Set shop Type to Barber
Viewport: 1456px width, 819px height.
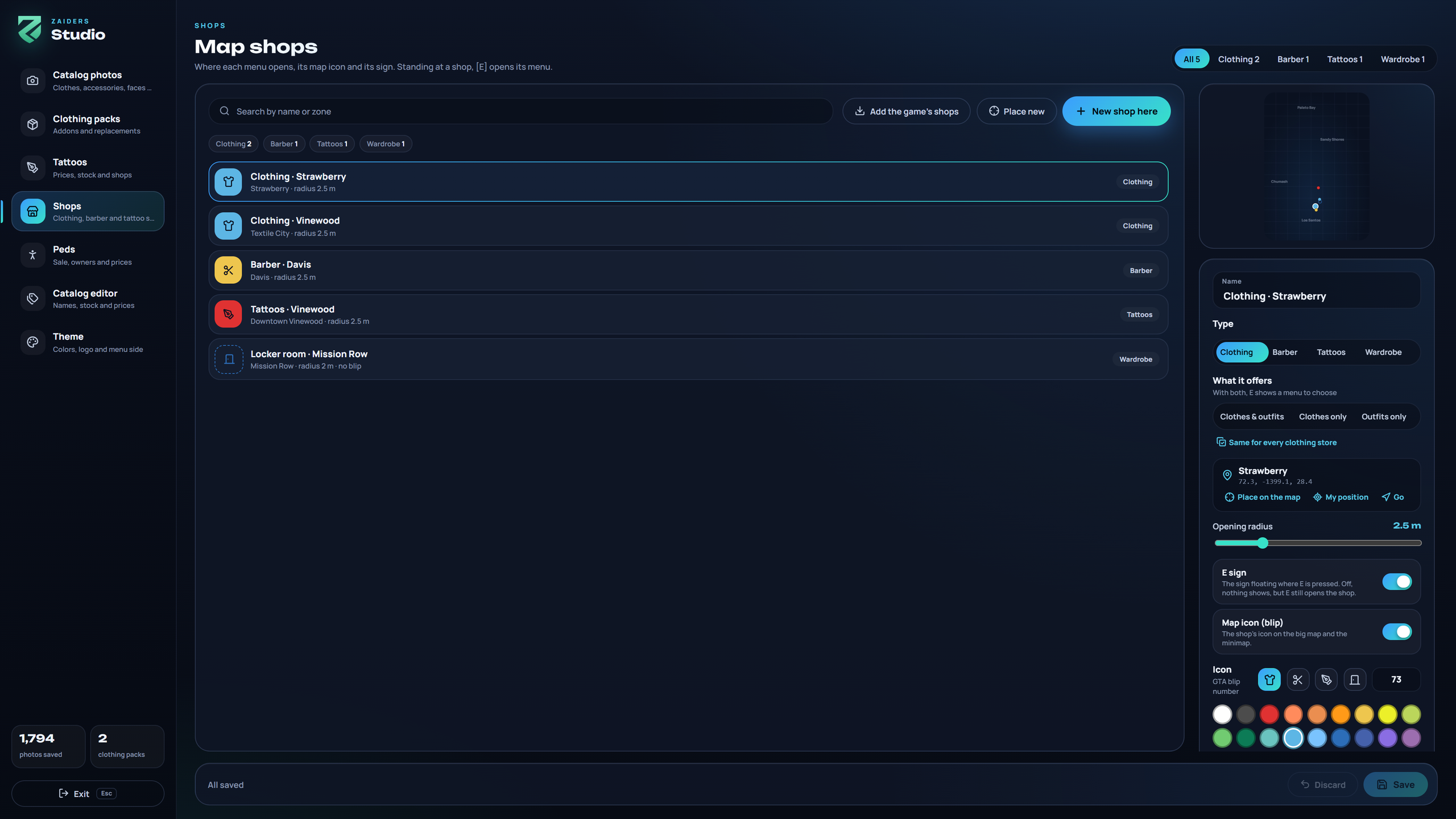1285,352
